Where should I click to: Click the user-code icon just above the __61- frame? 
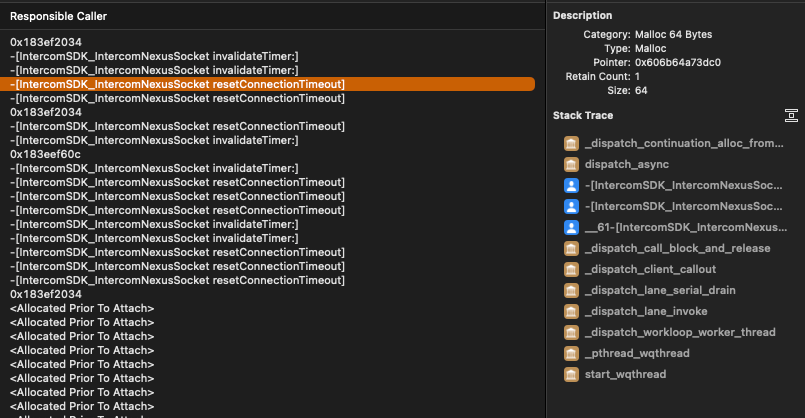(571, 206)
